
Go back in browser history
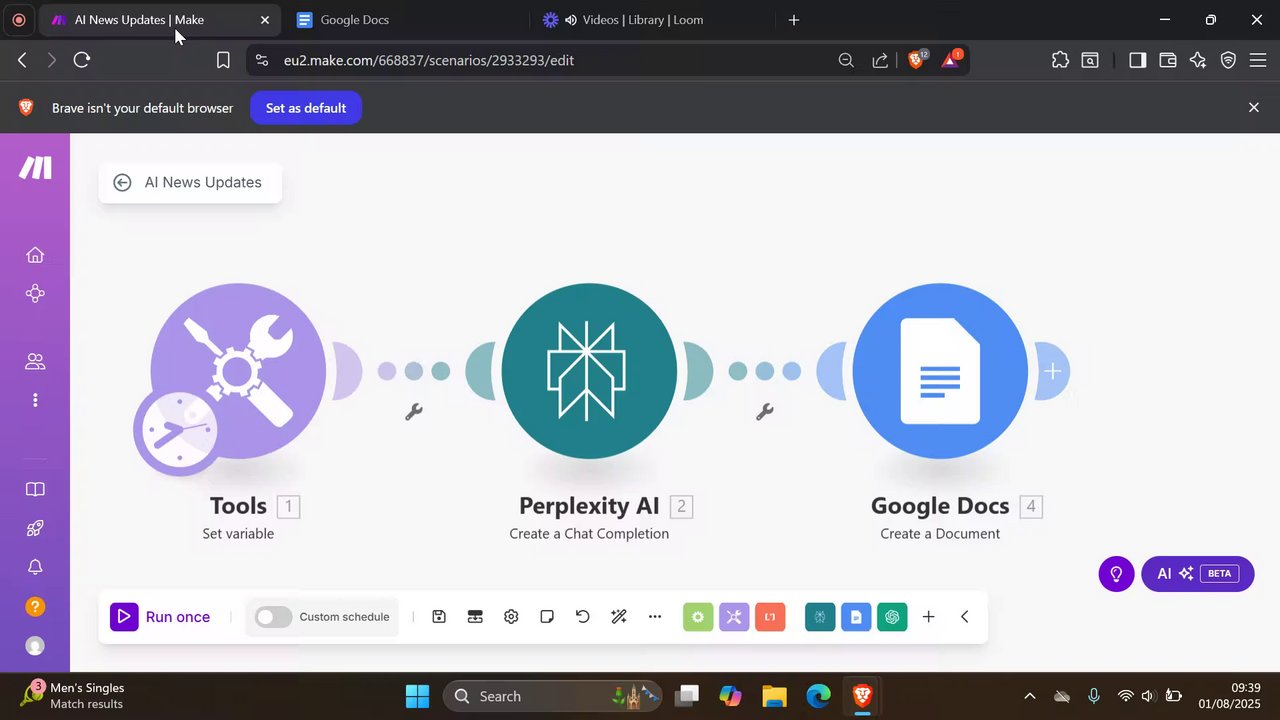tap(22, 60)
